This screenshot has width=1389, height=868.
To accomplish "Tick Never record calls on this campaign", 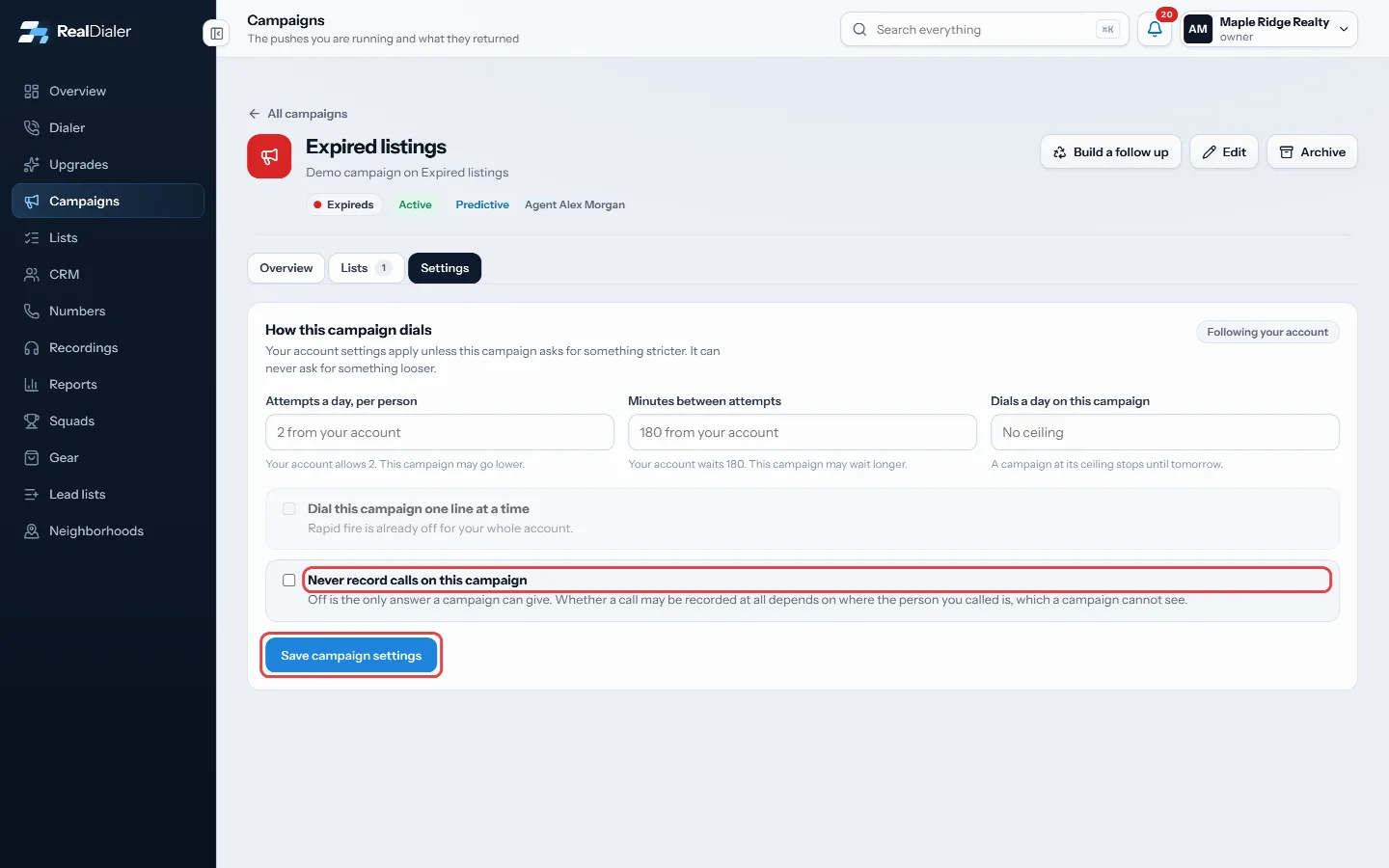I will 288,581.
